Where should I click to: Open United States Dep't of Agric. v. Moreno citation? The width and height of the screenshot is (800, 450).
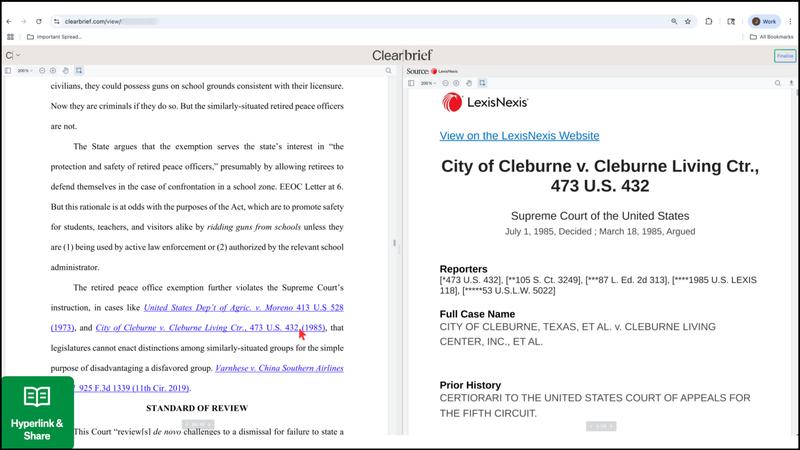coord(243,308)
